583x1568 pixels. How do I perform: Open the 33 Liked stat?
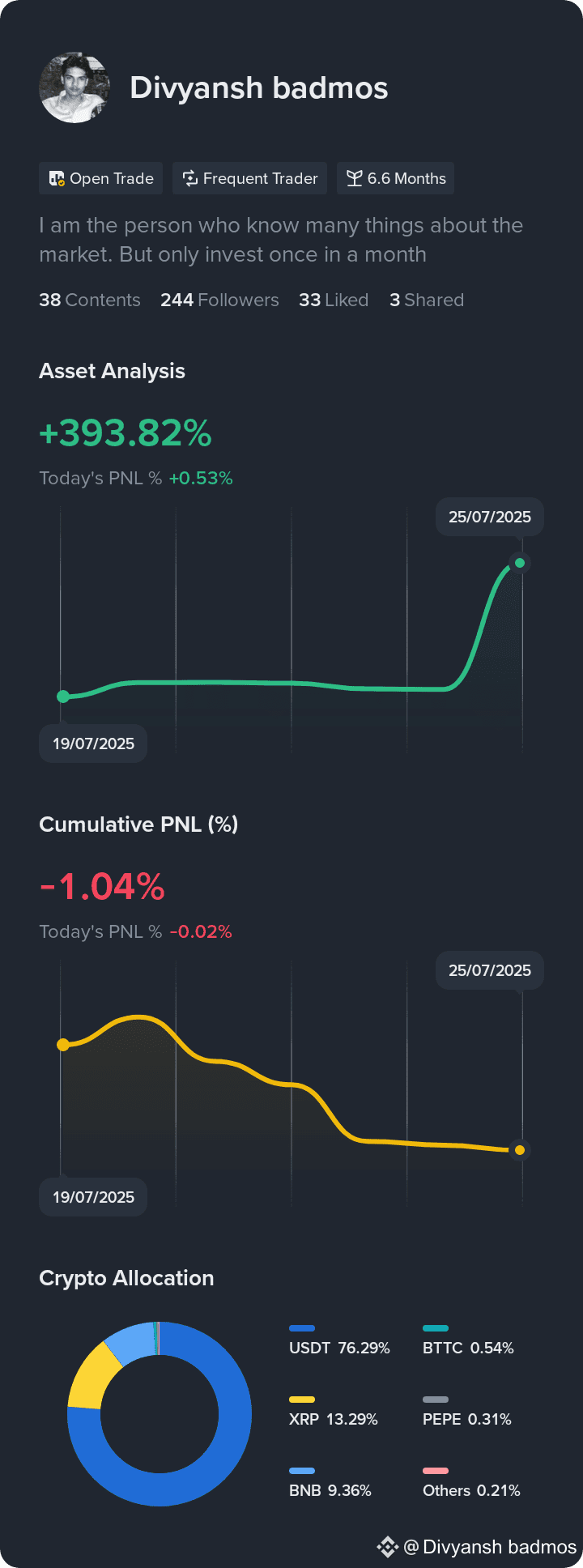tap(334, 300)
